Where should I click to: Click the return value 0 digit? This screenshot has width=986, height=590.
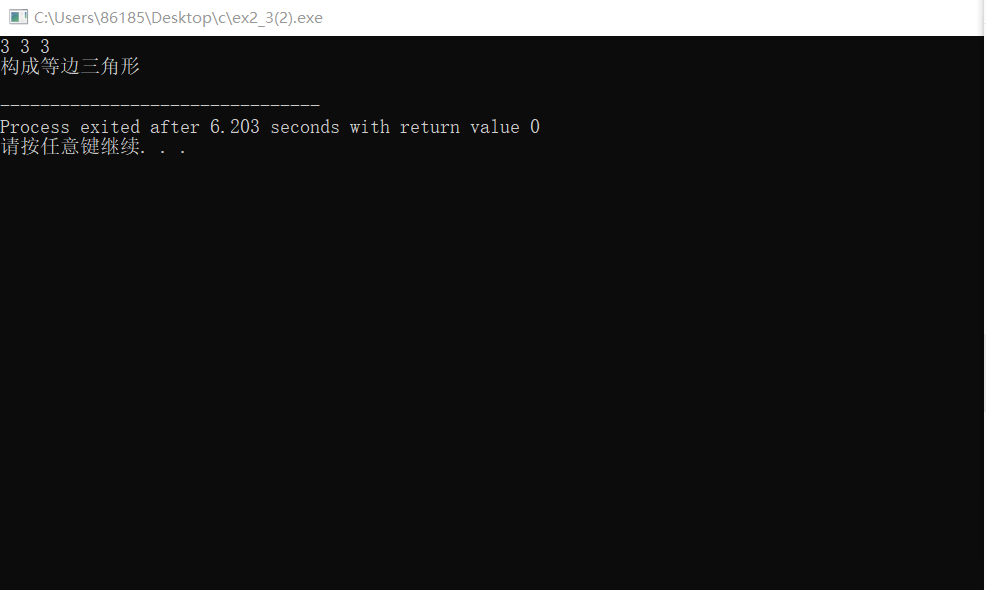click(x=535, y=127)
